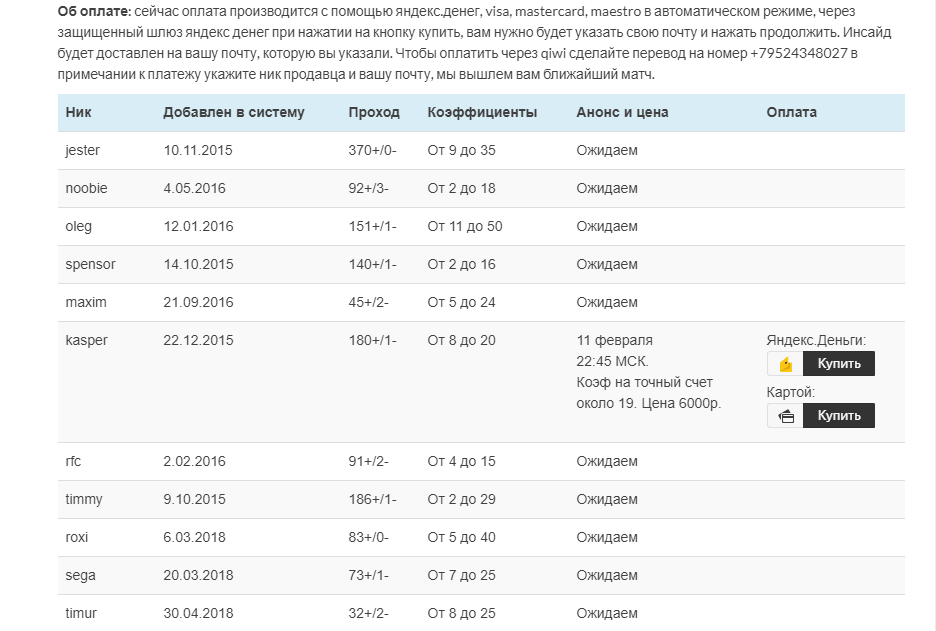Click the noobie nickname
936x631 pixels.
pos(86,188)
